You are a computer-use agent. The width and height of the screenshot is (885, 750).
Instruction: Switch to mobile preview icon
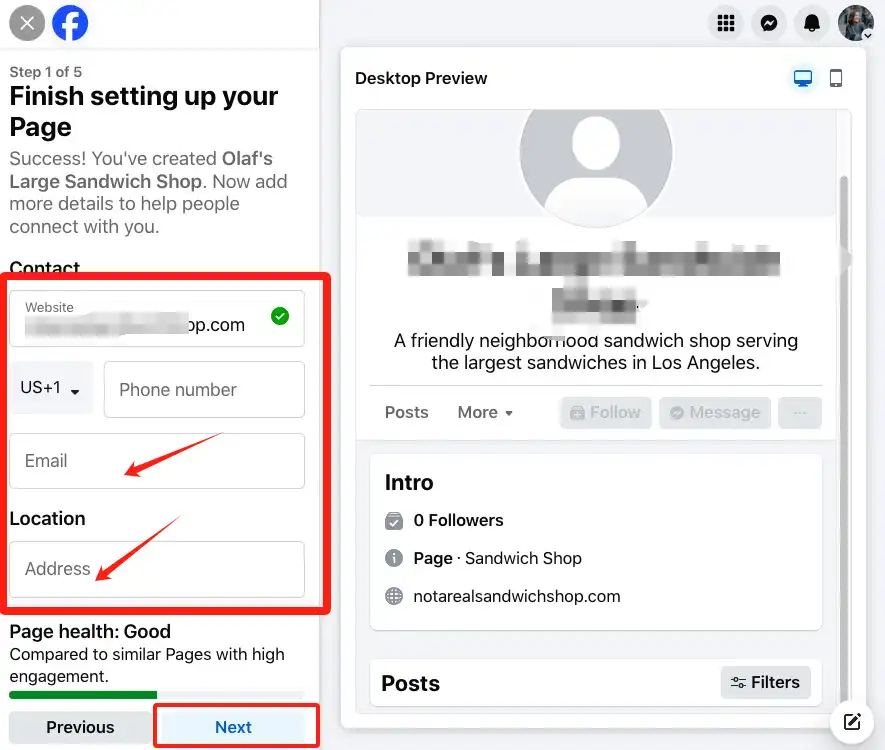(836, 78)
